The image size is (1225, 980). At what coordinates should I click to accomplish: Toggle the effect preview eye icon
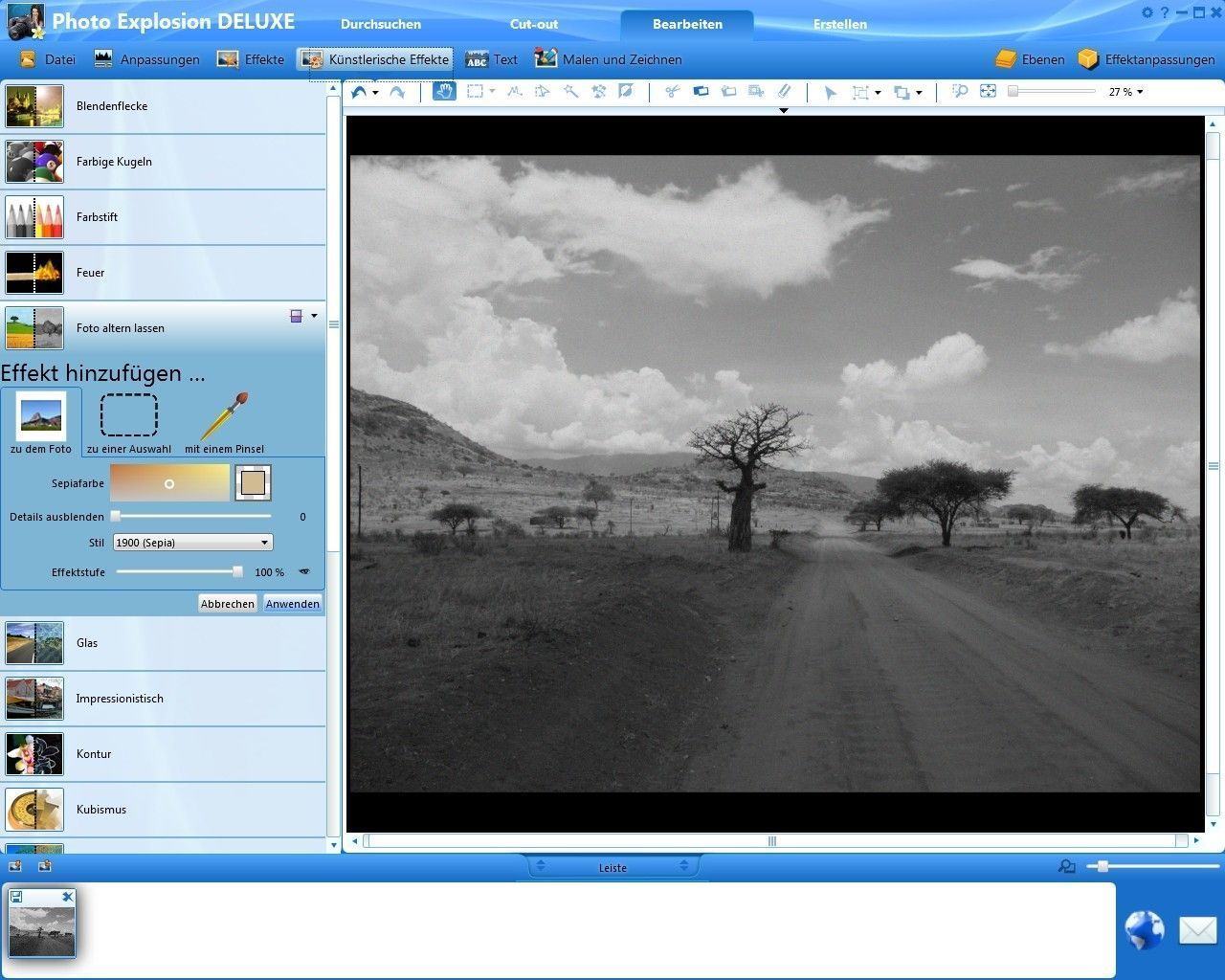click(304, 571)
